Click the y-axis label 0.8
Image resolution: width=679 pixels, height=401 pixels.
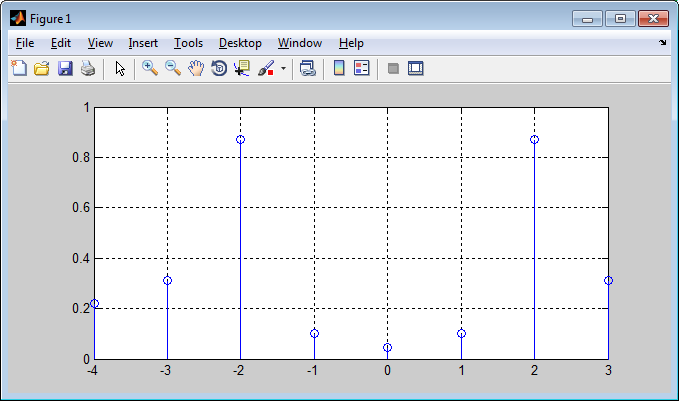pos(81,158)
